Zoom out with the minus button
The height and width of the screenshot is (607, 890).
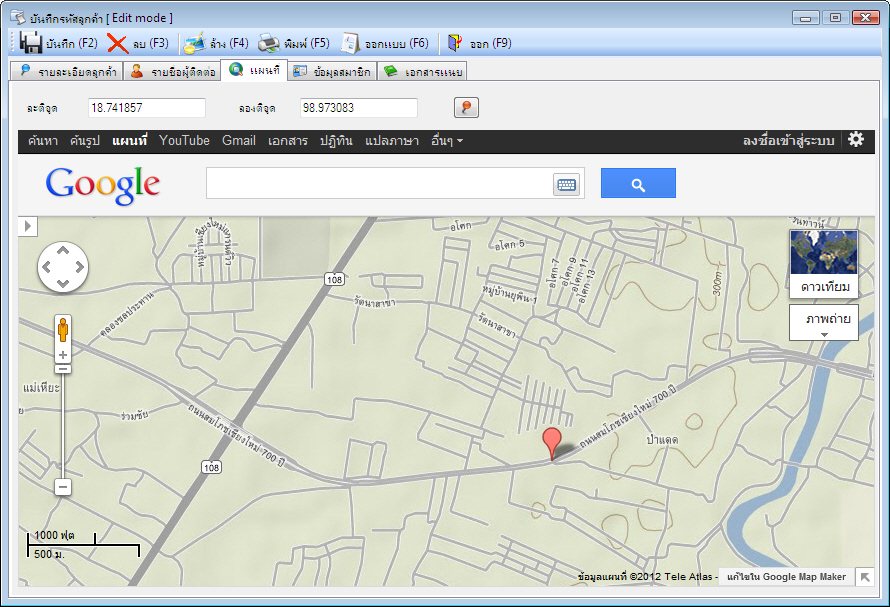(63, 487)
